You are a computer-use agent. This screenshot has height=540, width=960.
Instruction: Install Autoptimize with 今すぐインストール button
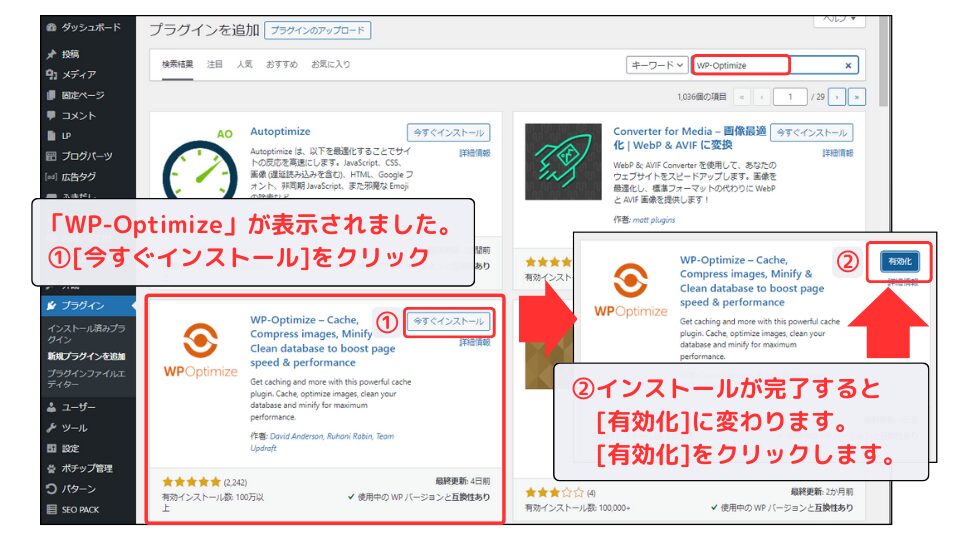click(448, 132)
